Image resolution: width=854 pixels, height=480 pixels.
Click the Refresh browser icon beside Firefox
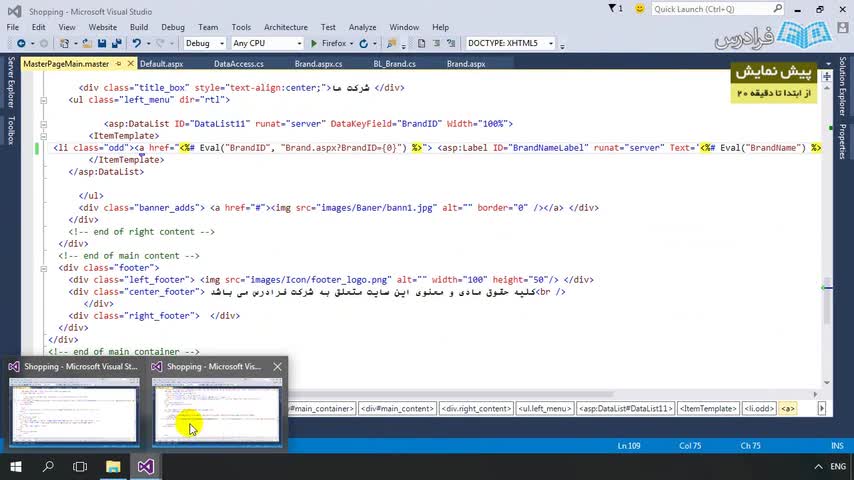(x=364, y=43)
